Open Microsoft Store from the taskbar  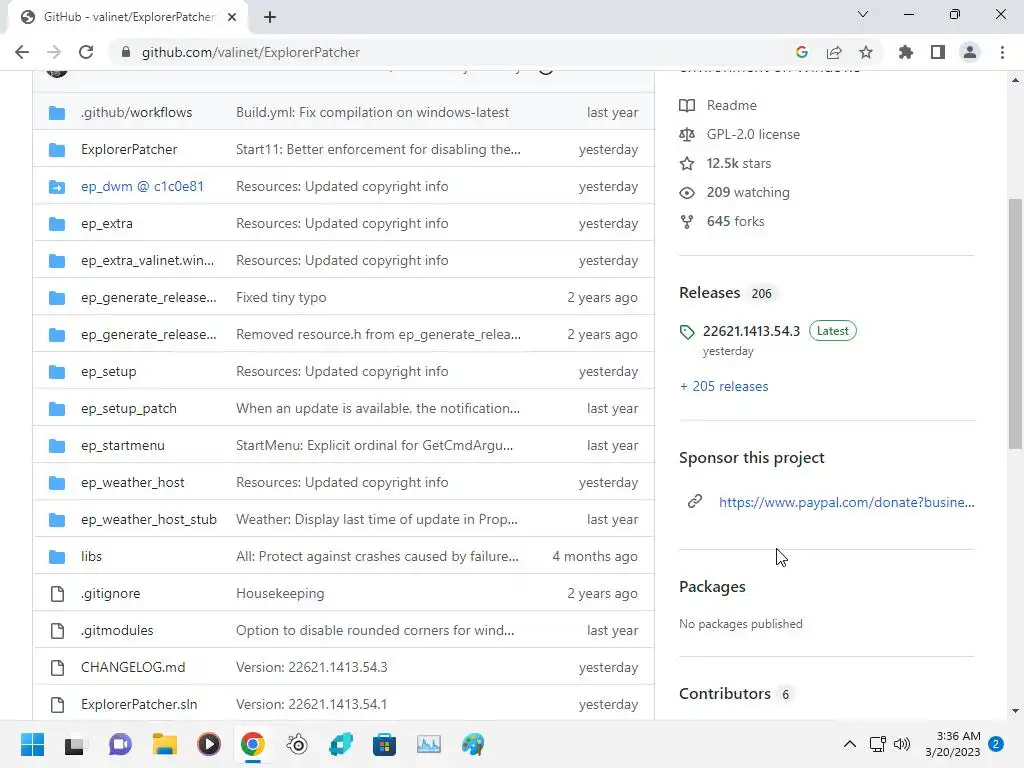tap(385, 744)
